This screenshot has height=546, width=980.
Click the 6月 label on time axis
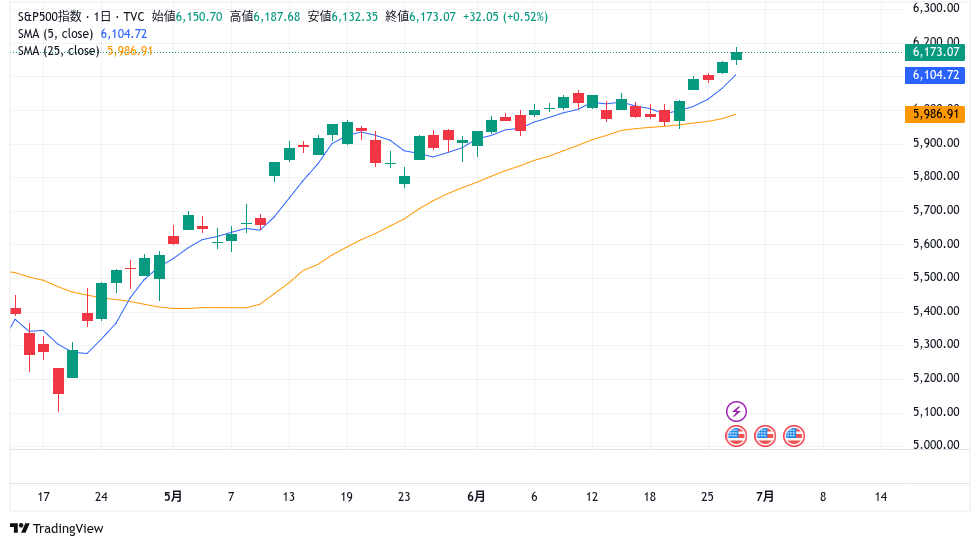(x=476, y=497)
